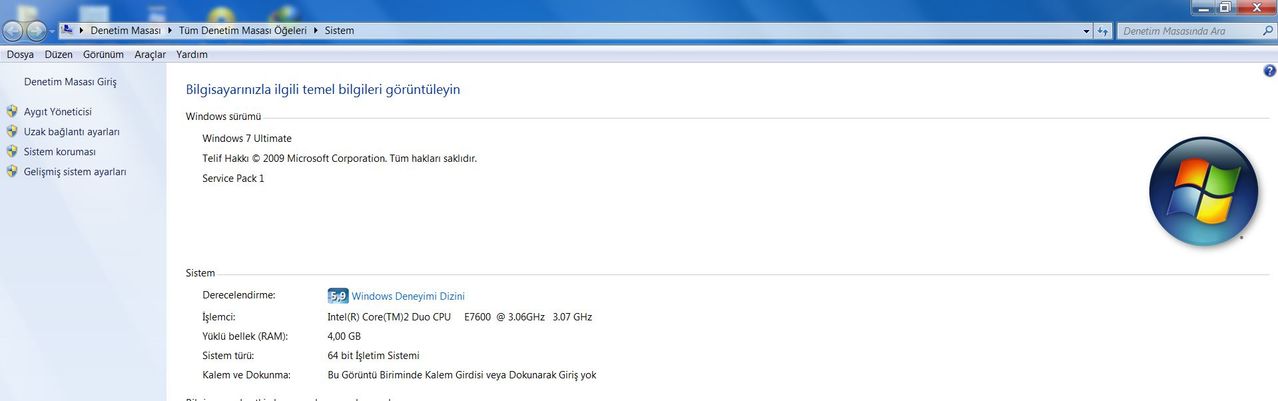Open Aygıt Yöneticisi link
The image size is (1278, 401).
(57, 112)
